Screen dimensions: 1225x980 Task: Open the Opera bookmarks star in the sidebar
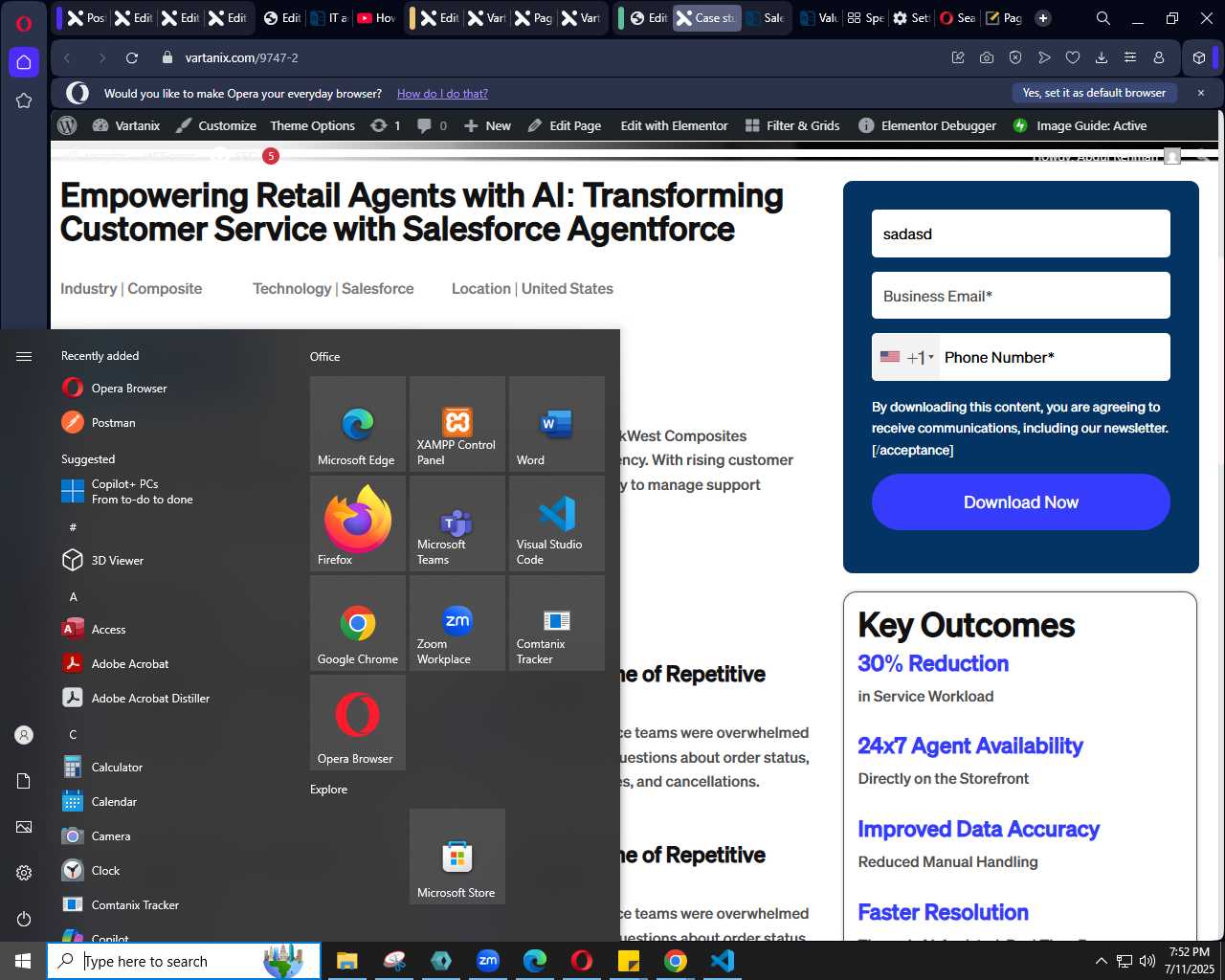(x=24, y=100)
